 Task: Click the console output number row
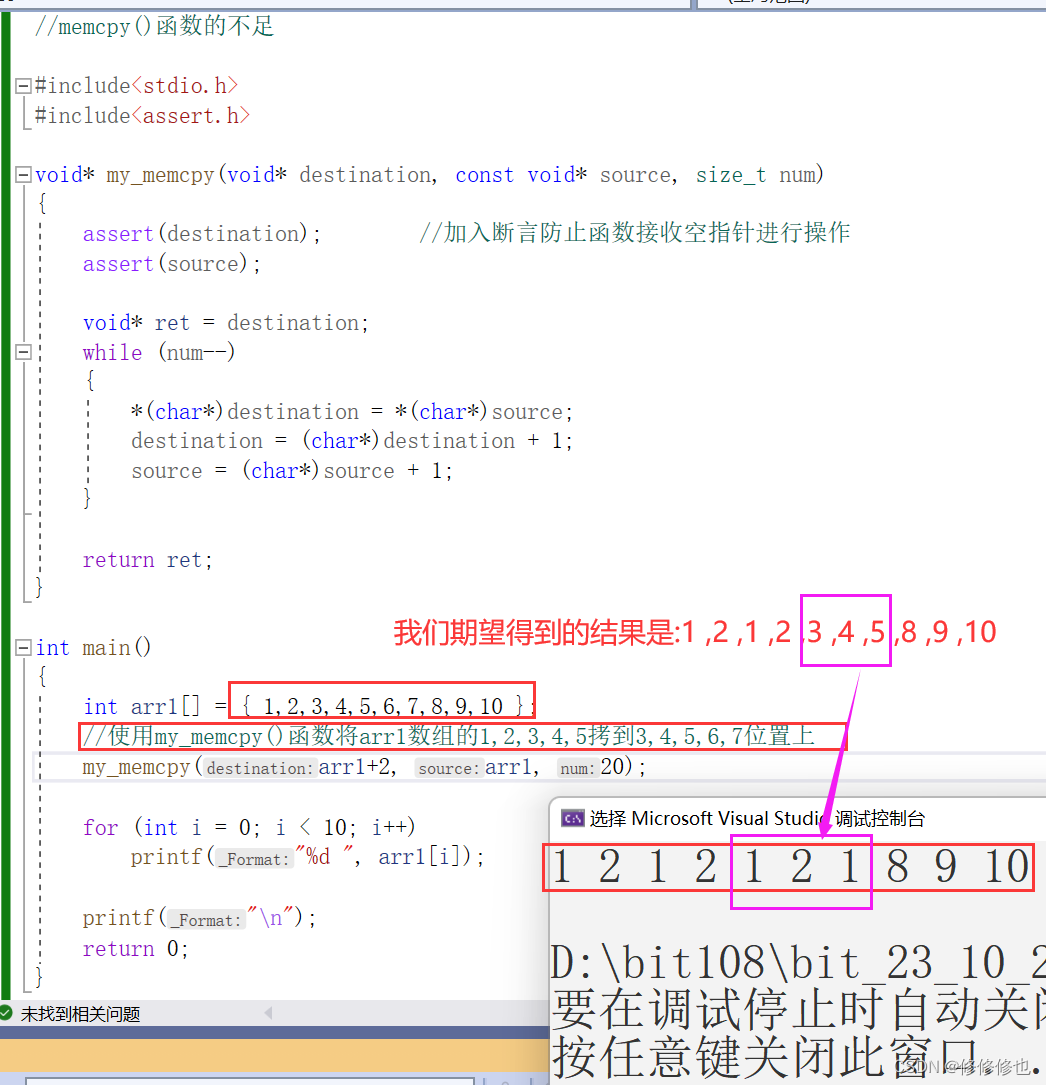click(788, 867)
